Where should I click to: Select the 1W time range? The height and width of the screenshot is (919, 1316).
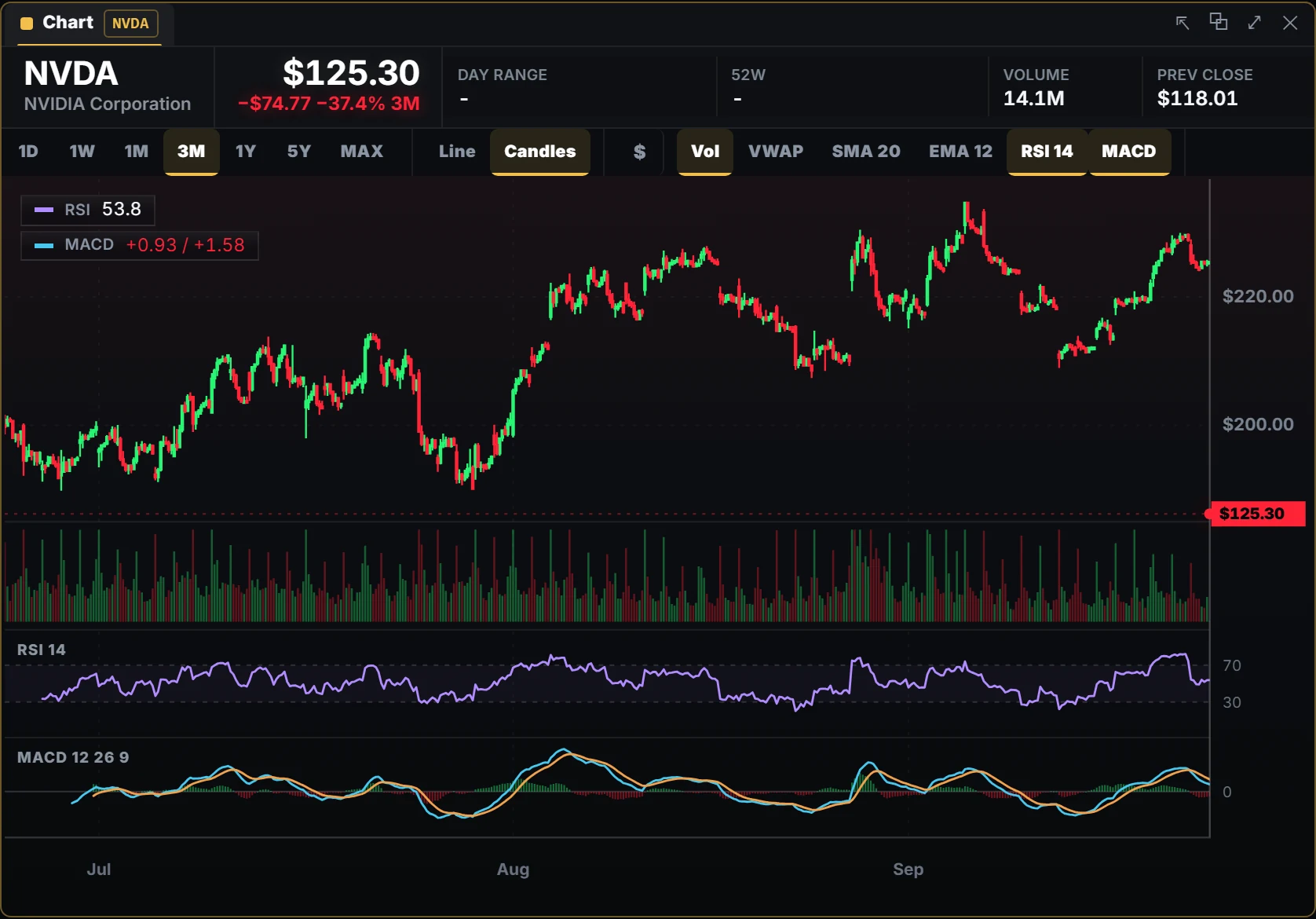point(82,151)
